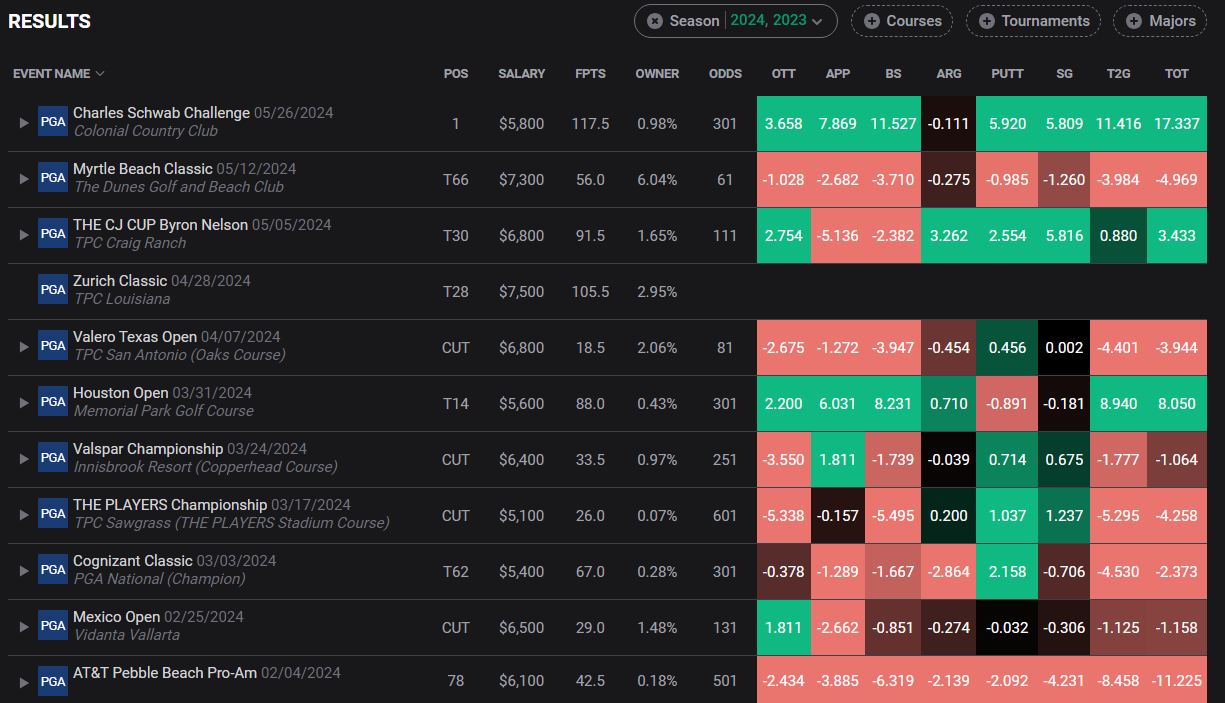Click plus icon on Majors filter

(1133, 21)
